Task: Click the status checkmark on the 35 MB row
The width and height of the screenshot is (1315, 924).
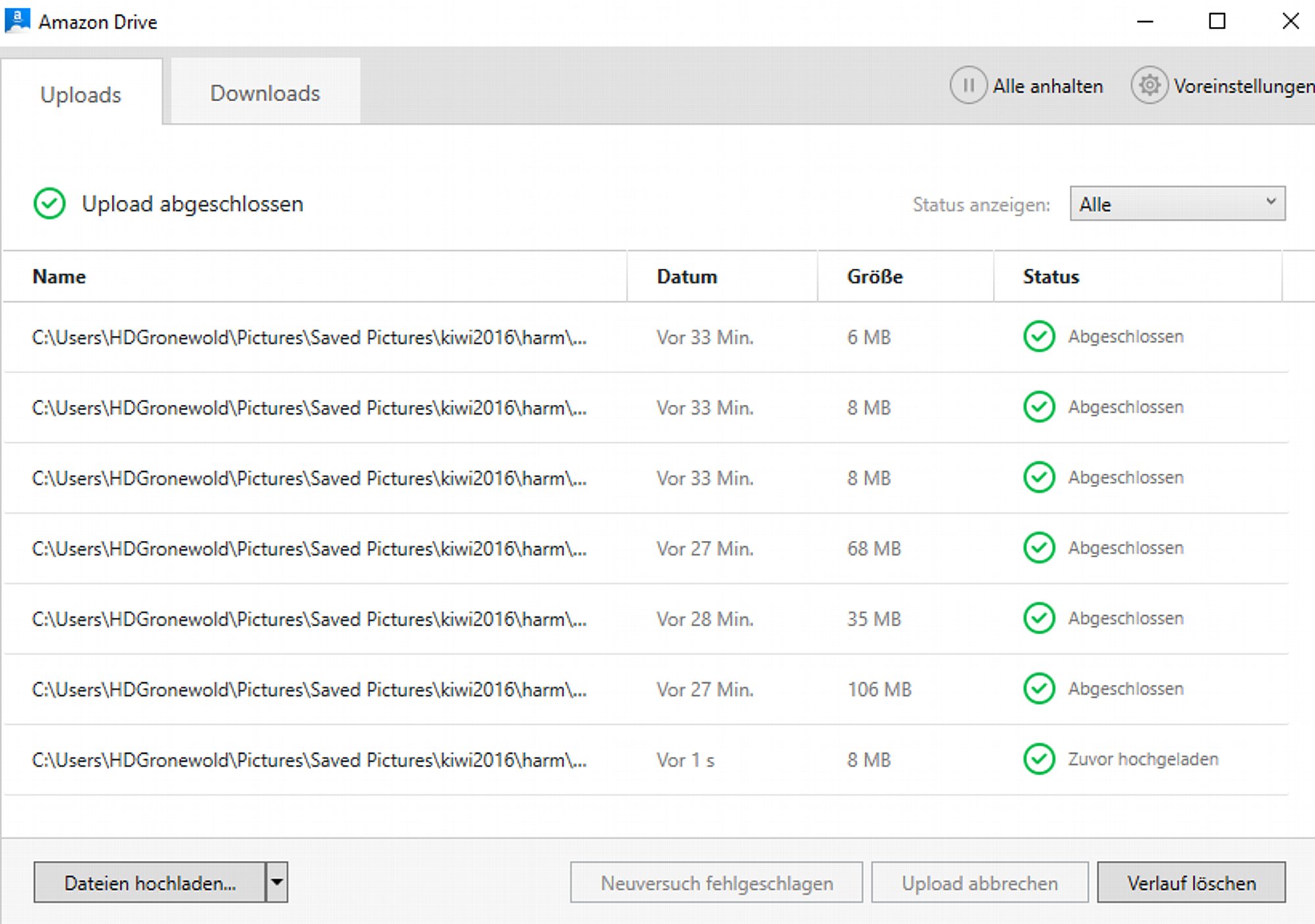Action: coord(1039,618)
